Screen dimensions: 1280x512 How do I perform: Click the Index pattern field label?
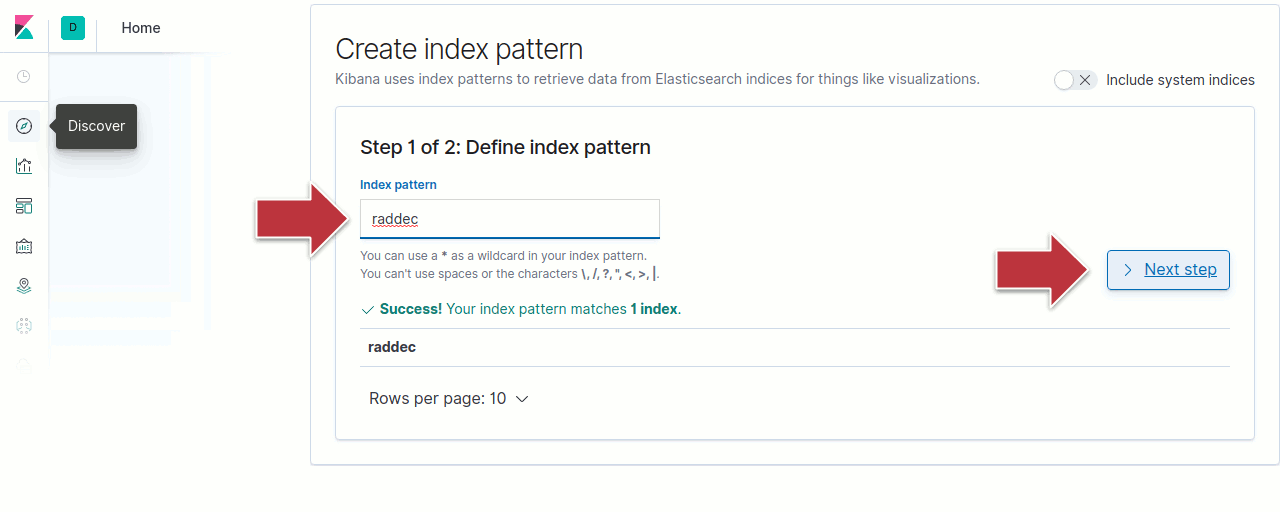pos(398,185)
